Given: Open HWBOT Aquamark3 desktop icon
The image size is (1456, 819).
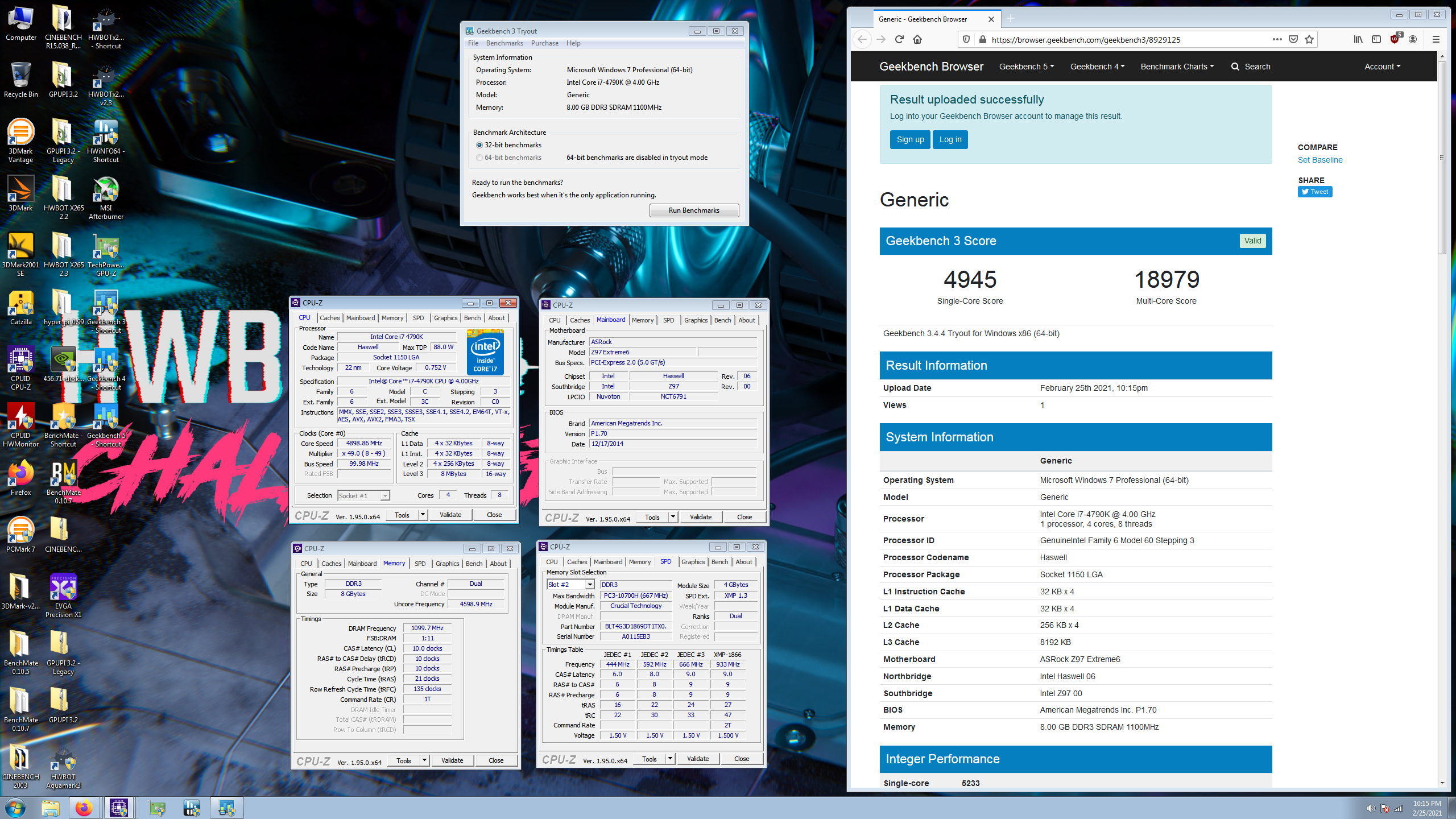Looking at the screenshot, I should pyautogui.click(x=63, y=768).
